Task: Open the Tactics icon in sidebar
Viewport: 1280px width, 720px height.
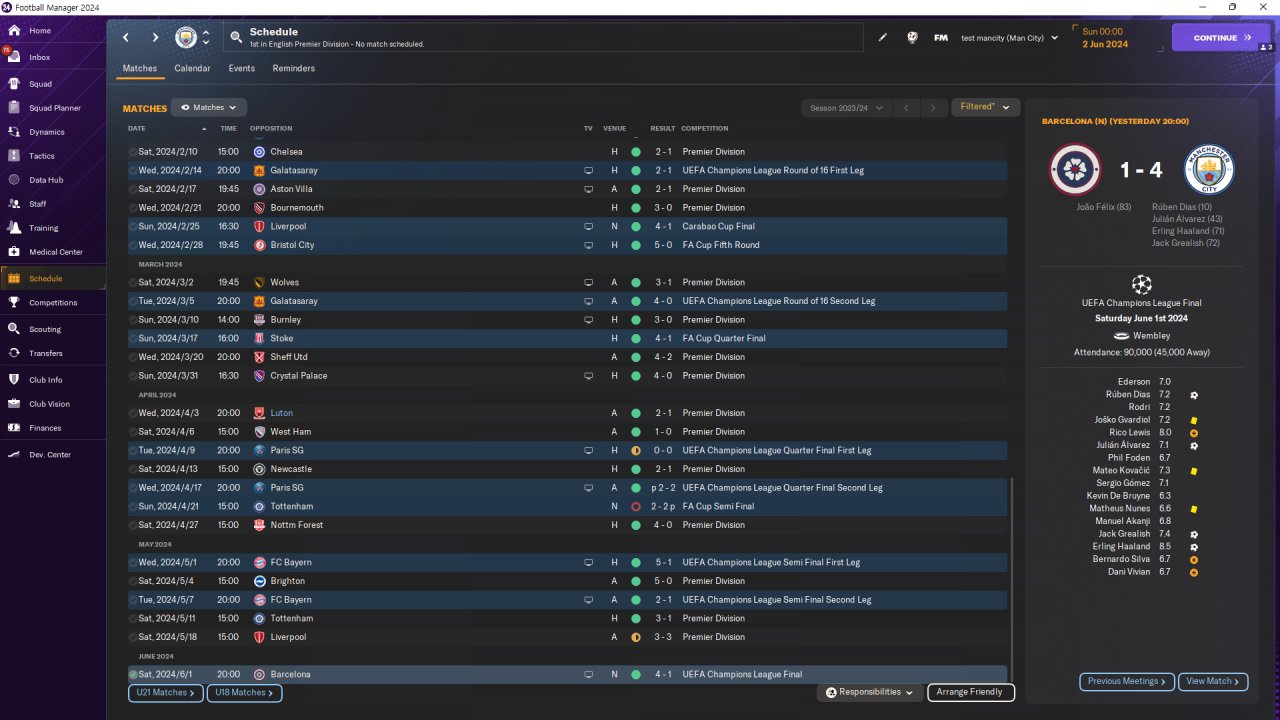Action: [x=14, y=156]
